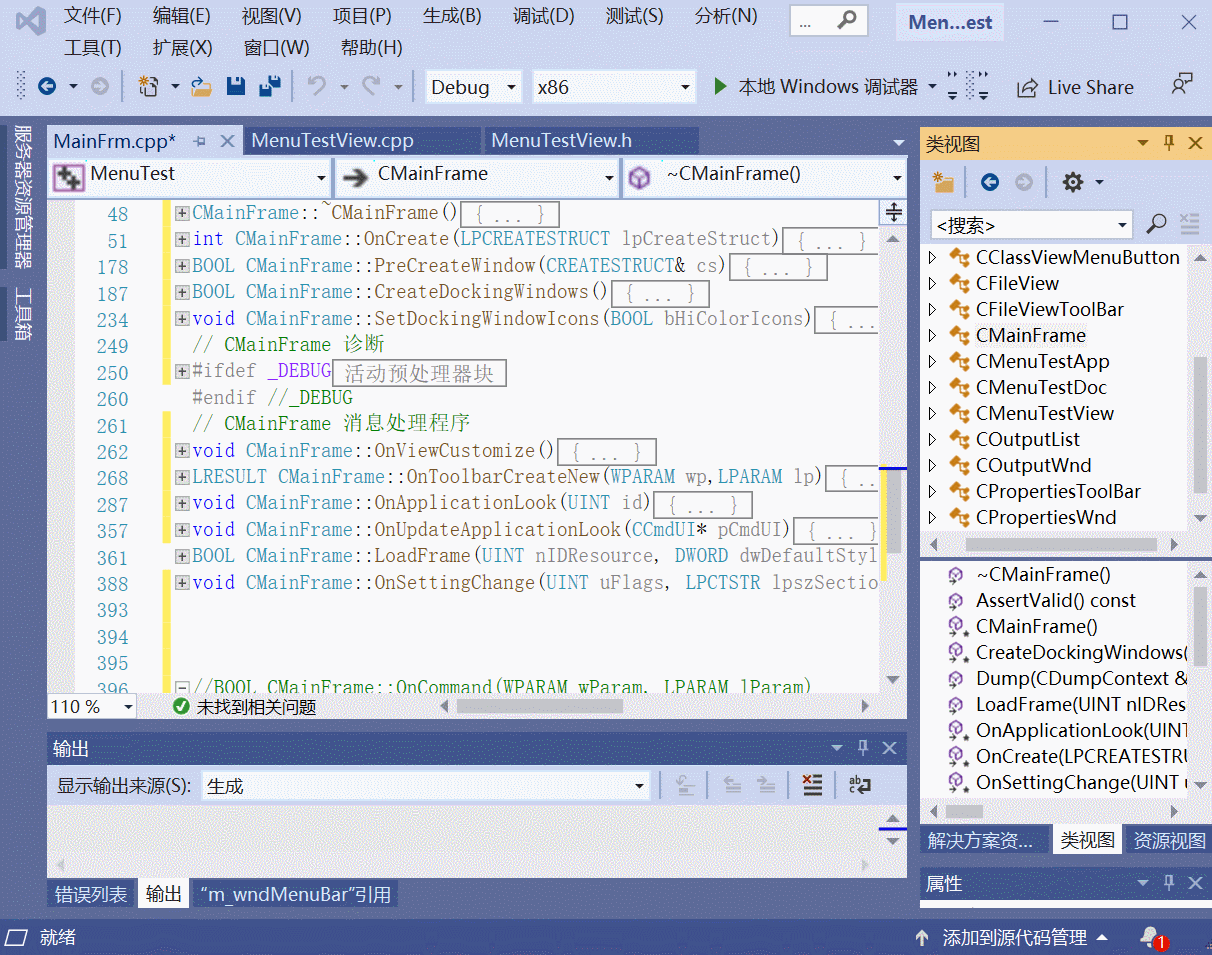Click the Live Share icon
Image resolution: width=1212 pixels, height=955 pixels.
(1027, 88)
